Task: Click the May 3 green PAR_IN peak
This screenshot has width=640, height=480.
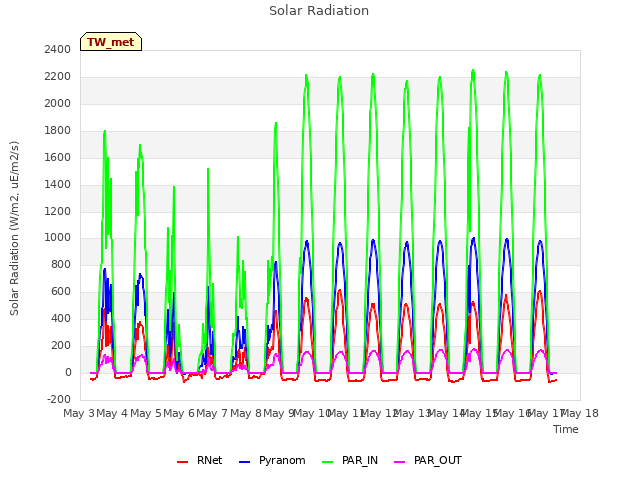Action: coord(105,131)
